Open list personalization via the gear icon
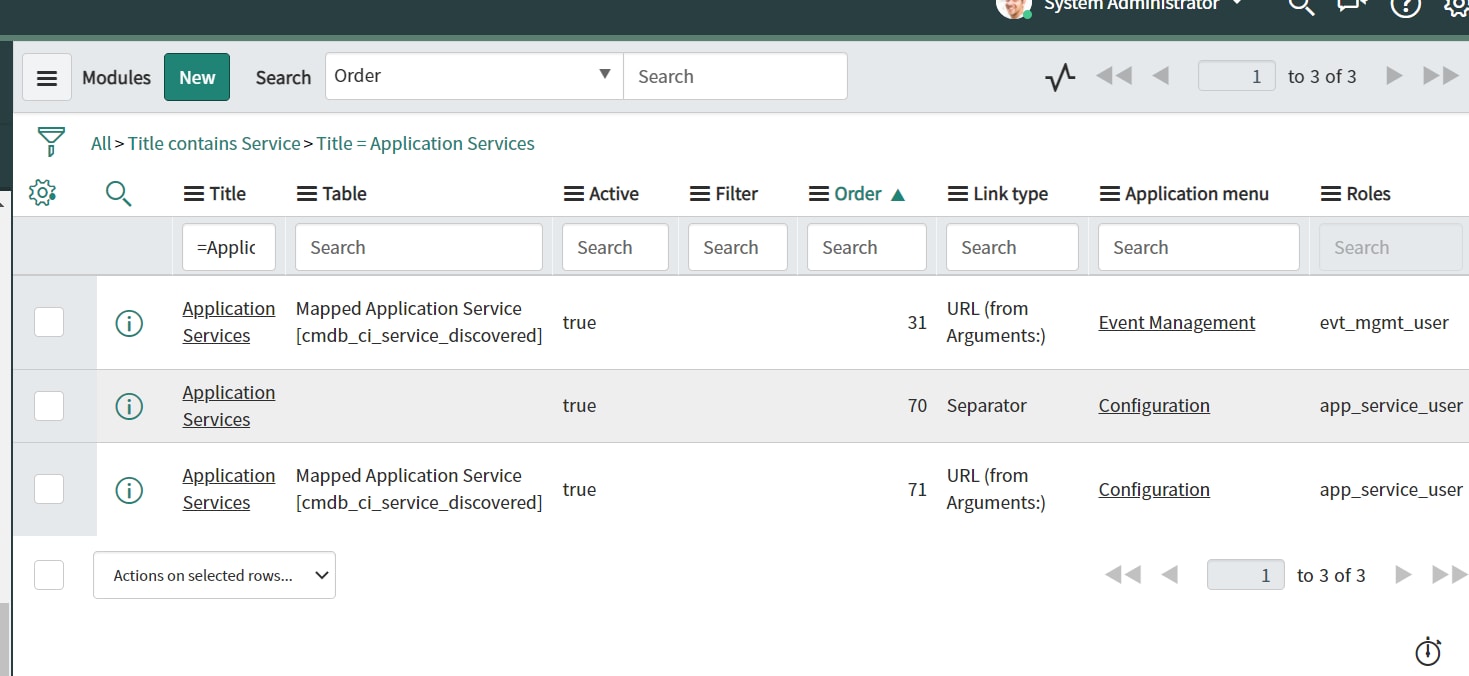 [43, 193]
